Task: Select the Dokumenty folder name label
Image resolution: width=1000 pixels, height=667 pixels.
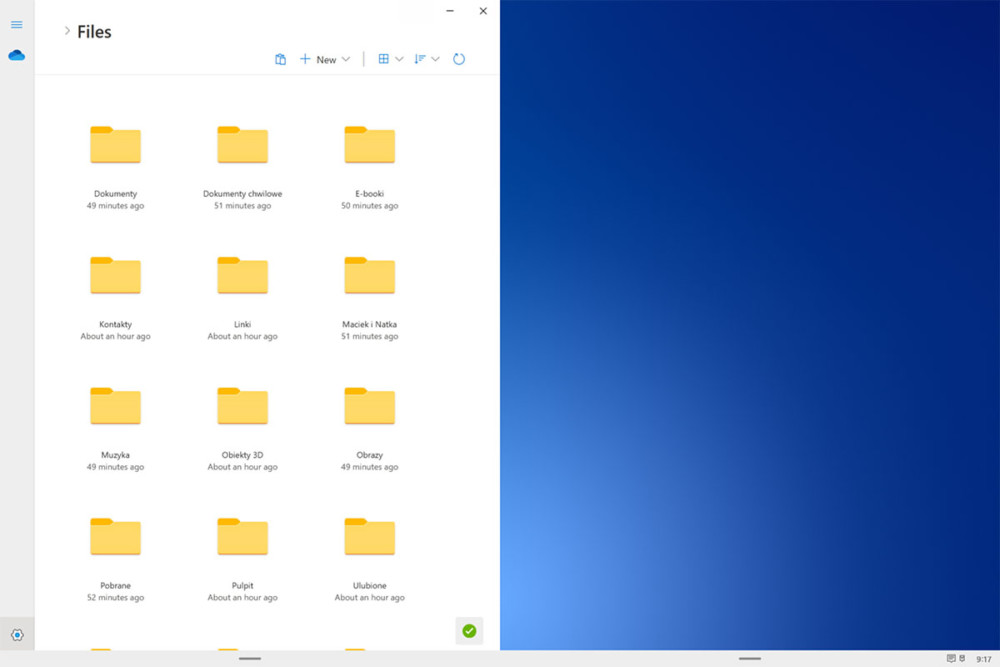Action: tap(115, 194)
